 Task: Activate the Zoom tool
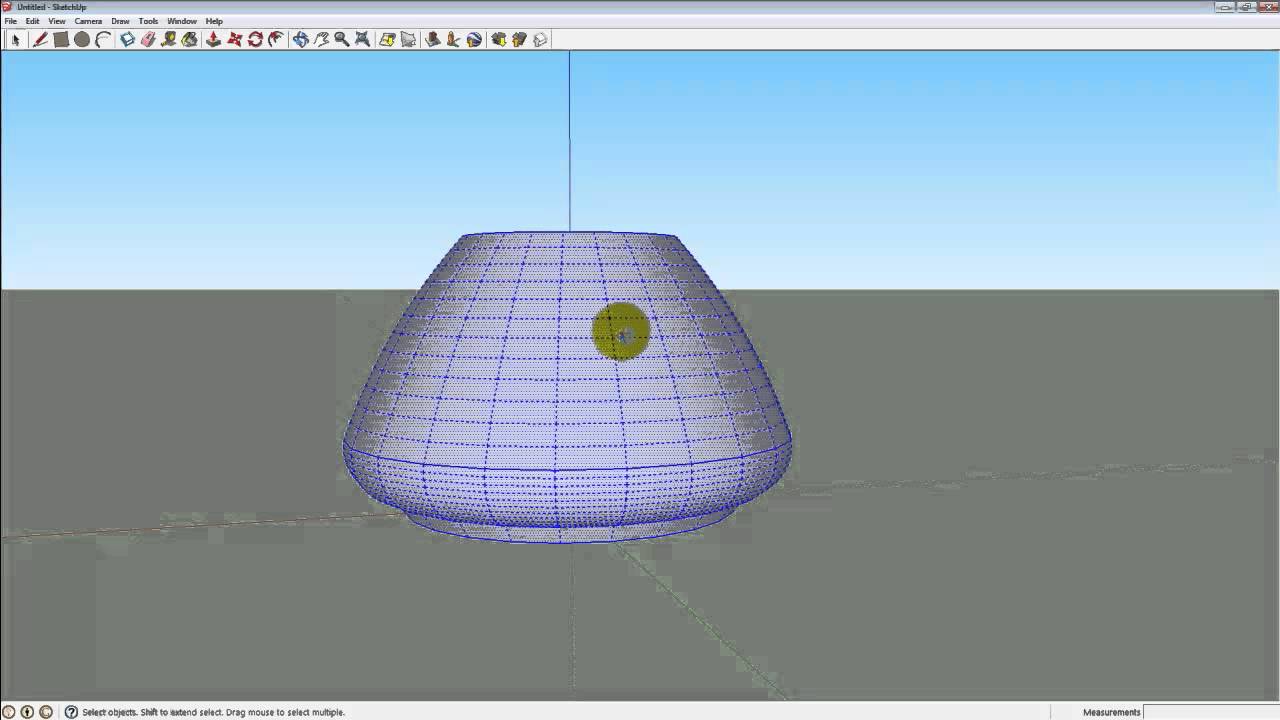tap(342, 39)
